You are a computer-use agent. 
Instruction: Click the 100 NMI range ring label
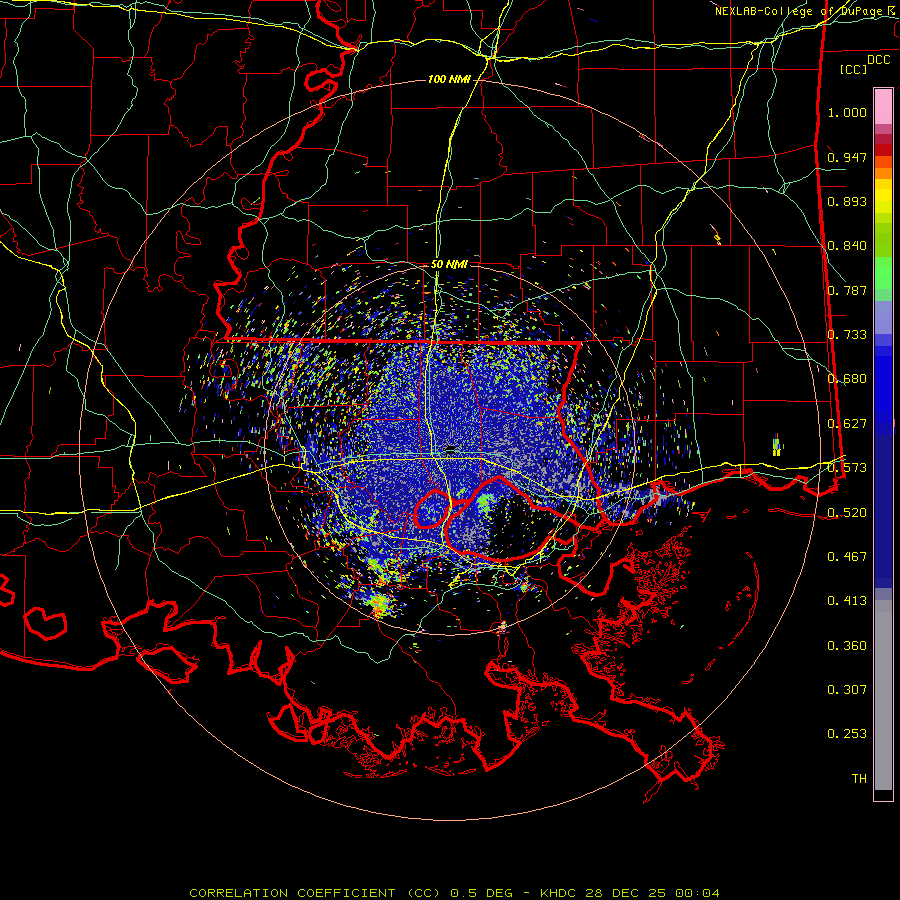click(449, 79)
